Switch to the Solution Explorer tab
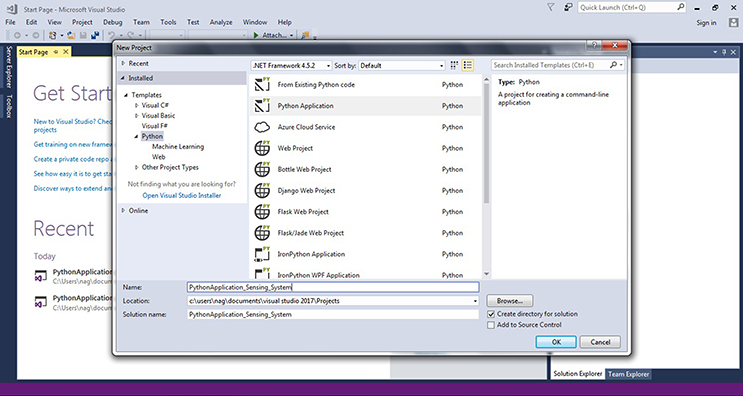 (x=578, y=374)
